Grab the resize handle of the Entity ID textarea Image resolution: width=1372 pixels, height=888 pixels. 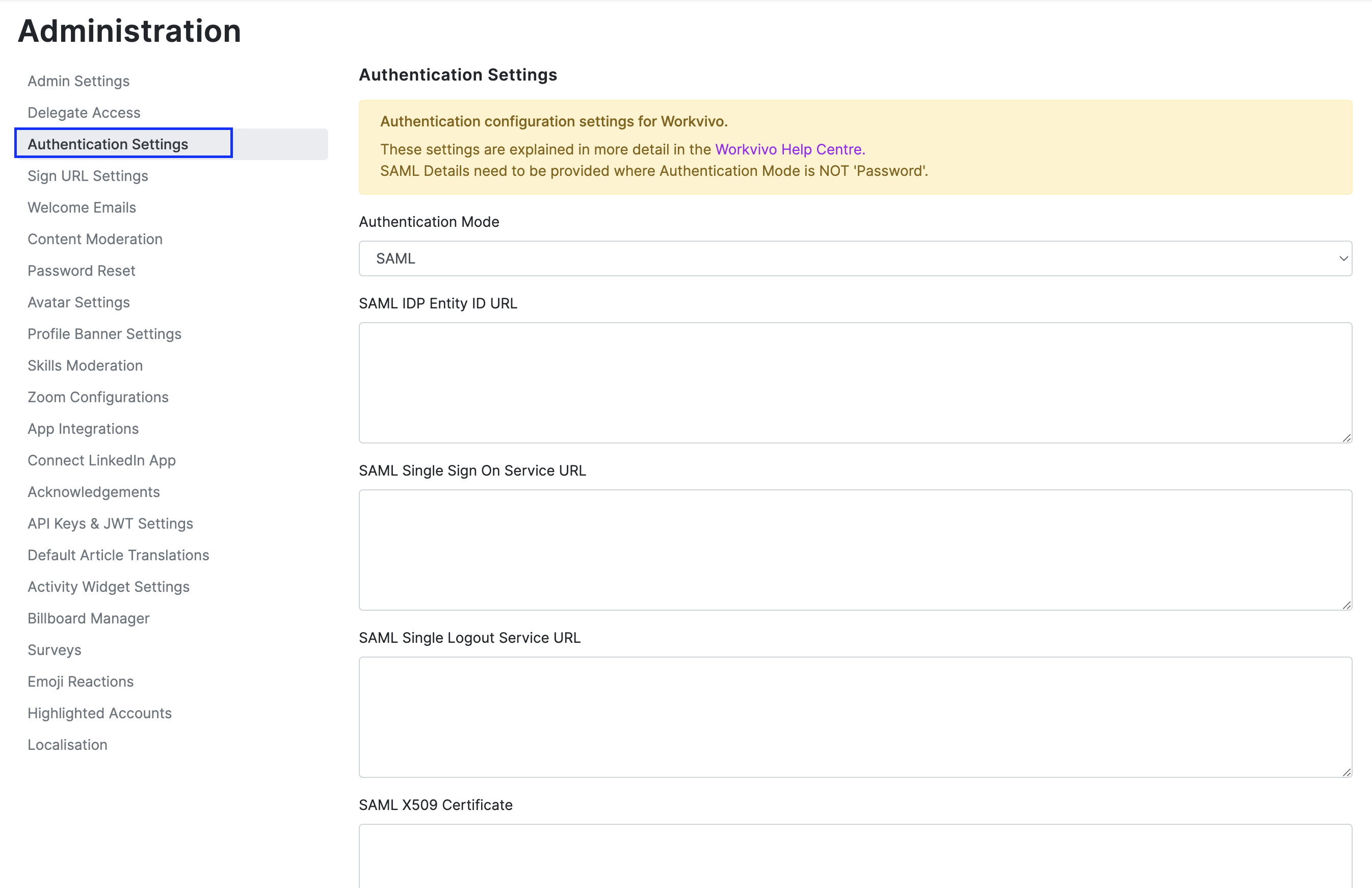click(1346, 438)
